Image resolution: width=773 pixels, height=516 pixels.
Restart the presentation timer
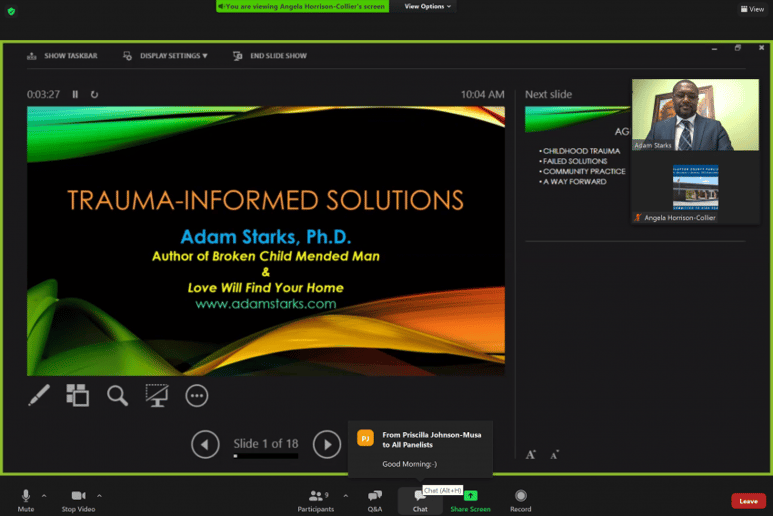[94, 94]
